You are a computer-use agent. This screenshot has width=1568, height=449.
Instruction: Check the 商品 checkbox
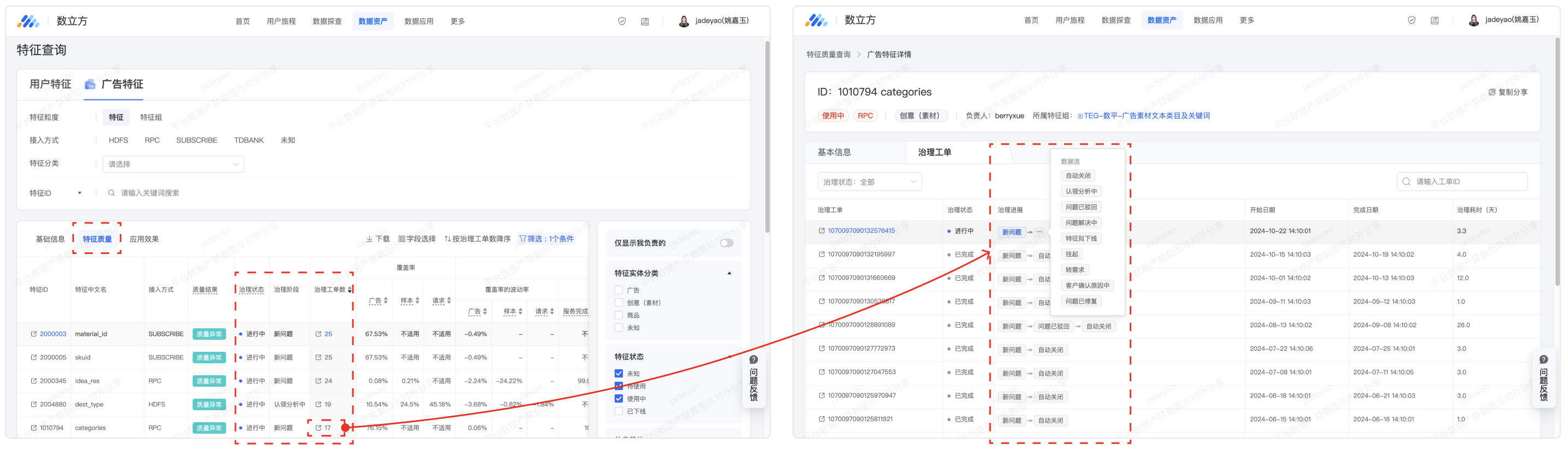619,315
